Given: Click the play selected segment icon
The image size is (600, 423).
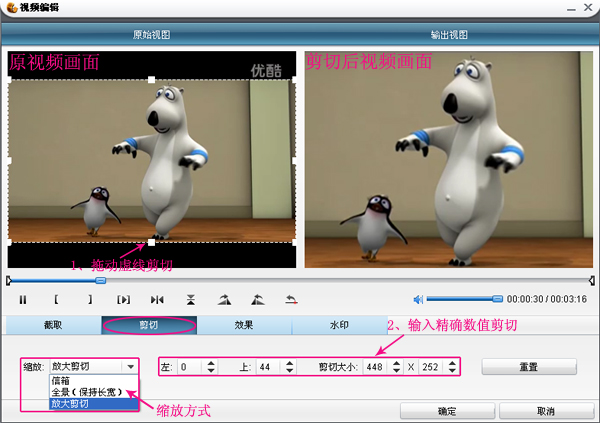Looking at the screenshot, I should [x=123, y=299].
